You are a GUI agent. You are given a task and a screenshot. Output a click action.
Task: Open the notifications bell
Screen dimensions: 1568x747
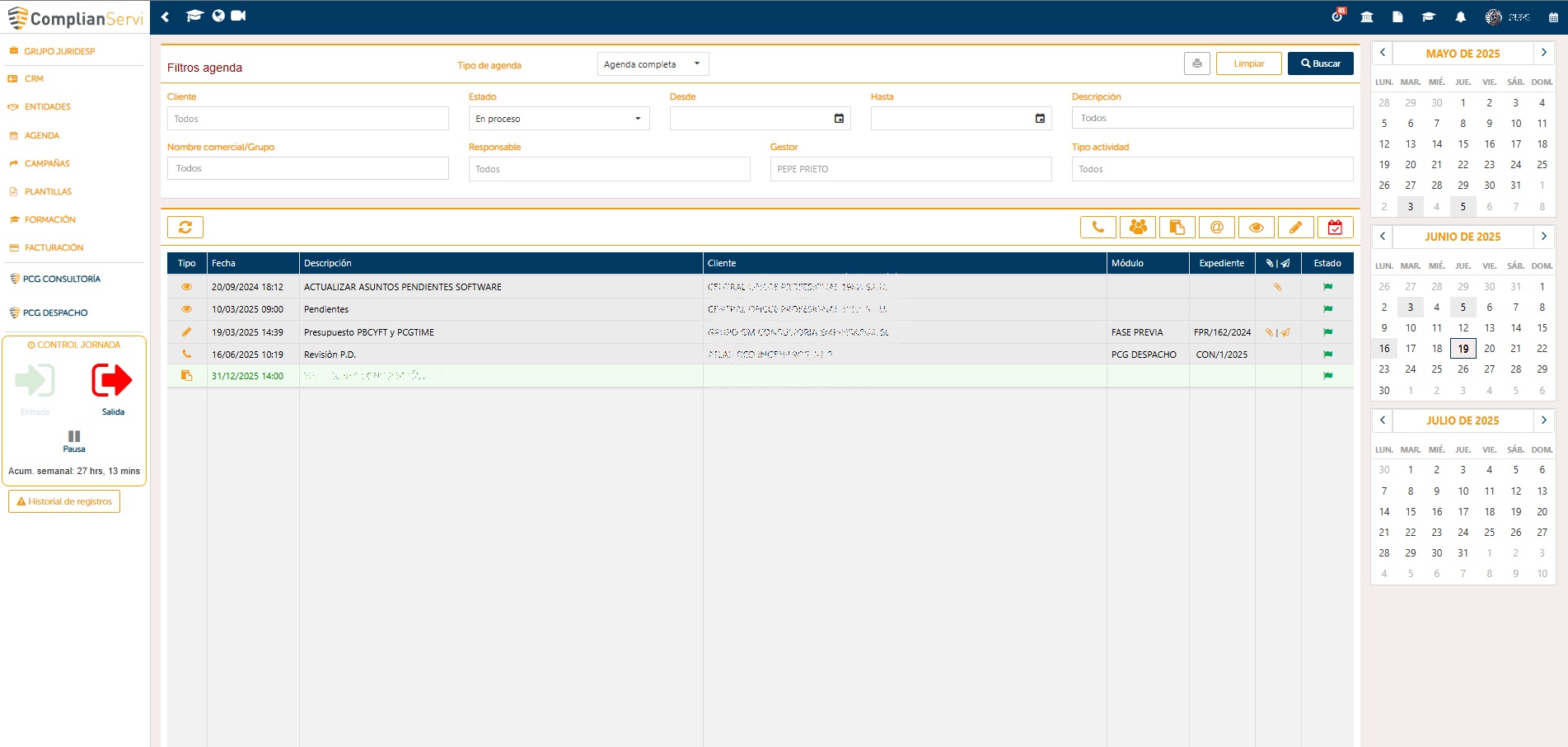tap(1460, 16)
